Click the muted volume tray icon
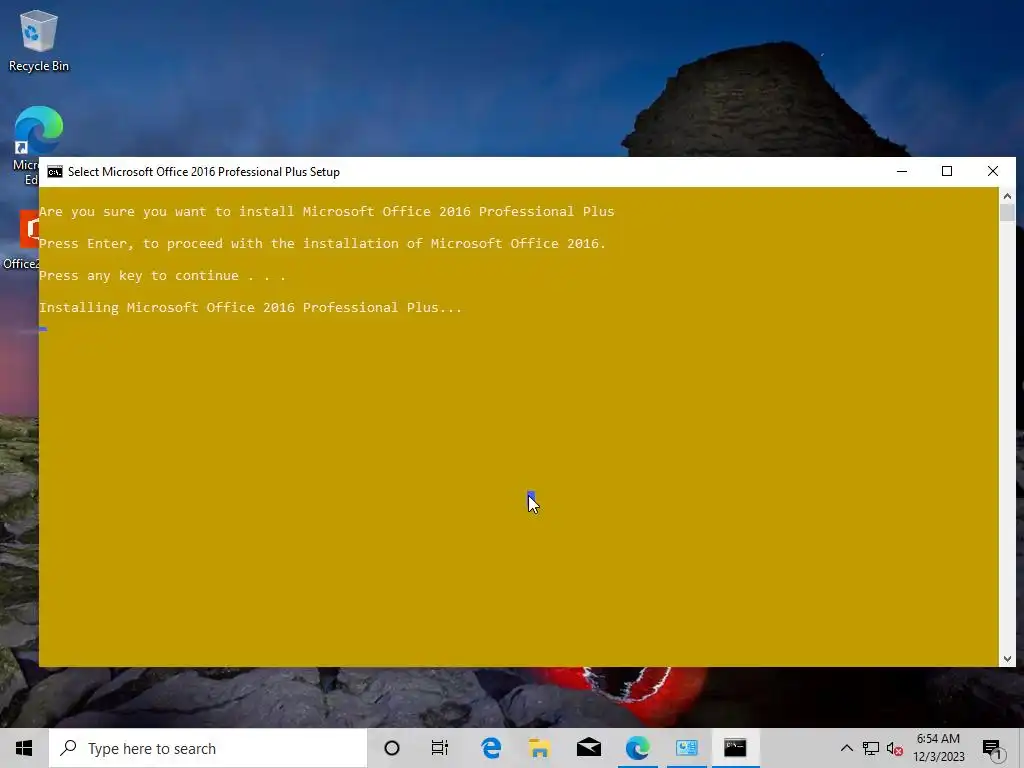Image resolution: width=1024 pixels, height=768 pixels. tap(895, 748)
